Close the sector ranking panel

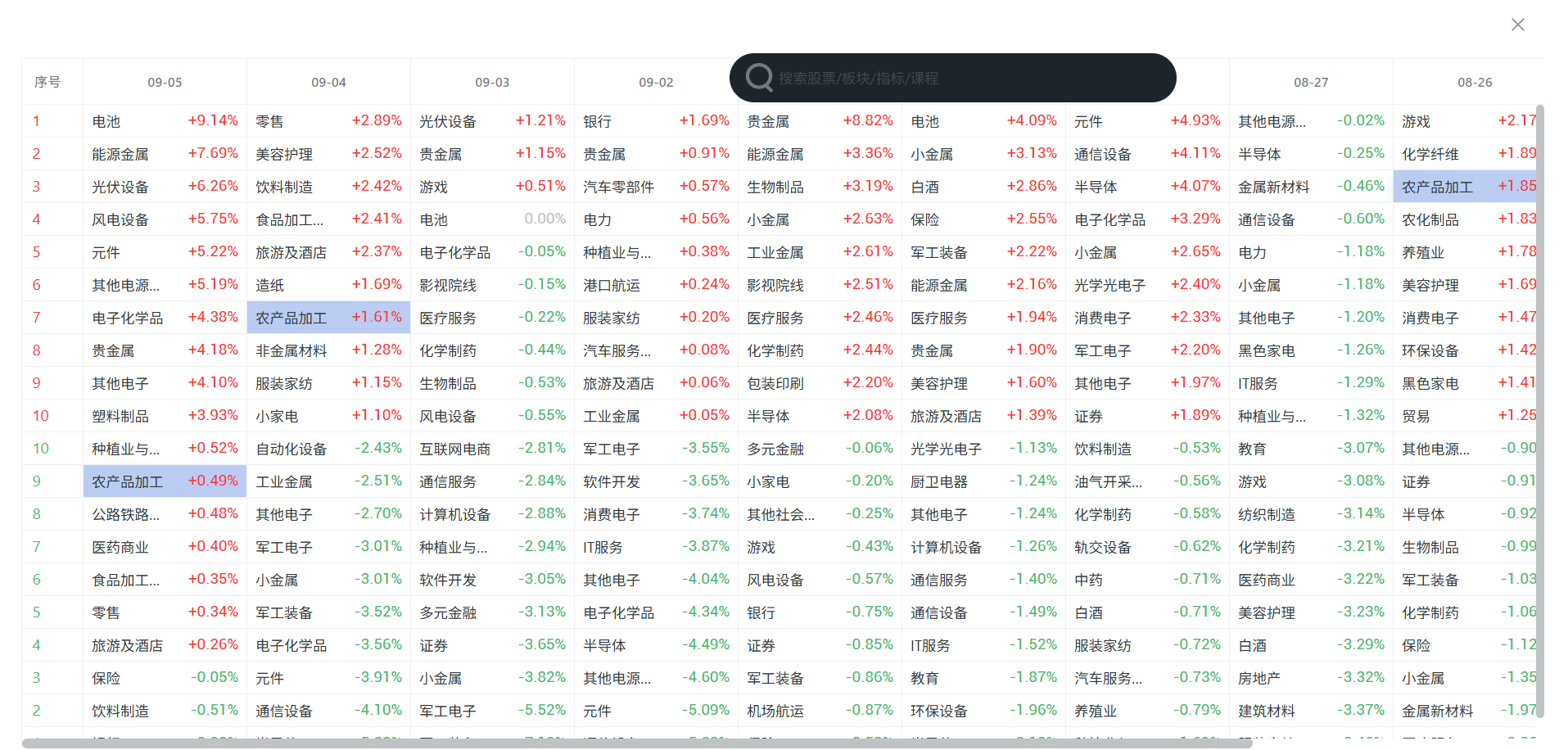point(1518,25)
